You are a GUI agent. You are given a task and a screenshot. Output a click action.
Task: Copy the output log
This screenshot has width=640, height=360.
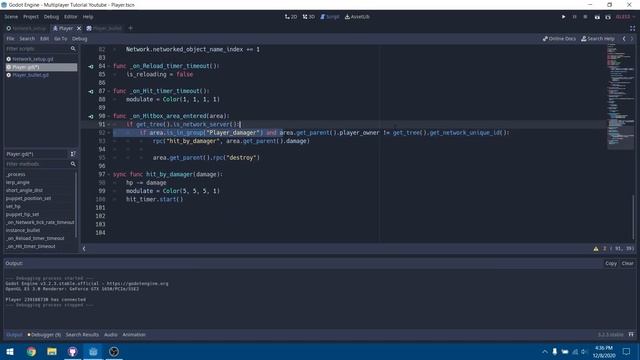(x=611, y=263)
